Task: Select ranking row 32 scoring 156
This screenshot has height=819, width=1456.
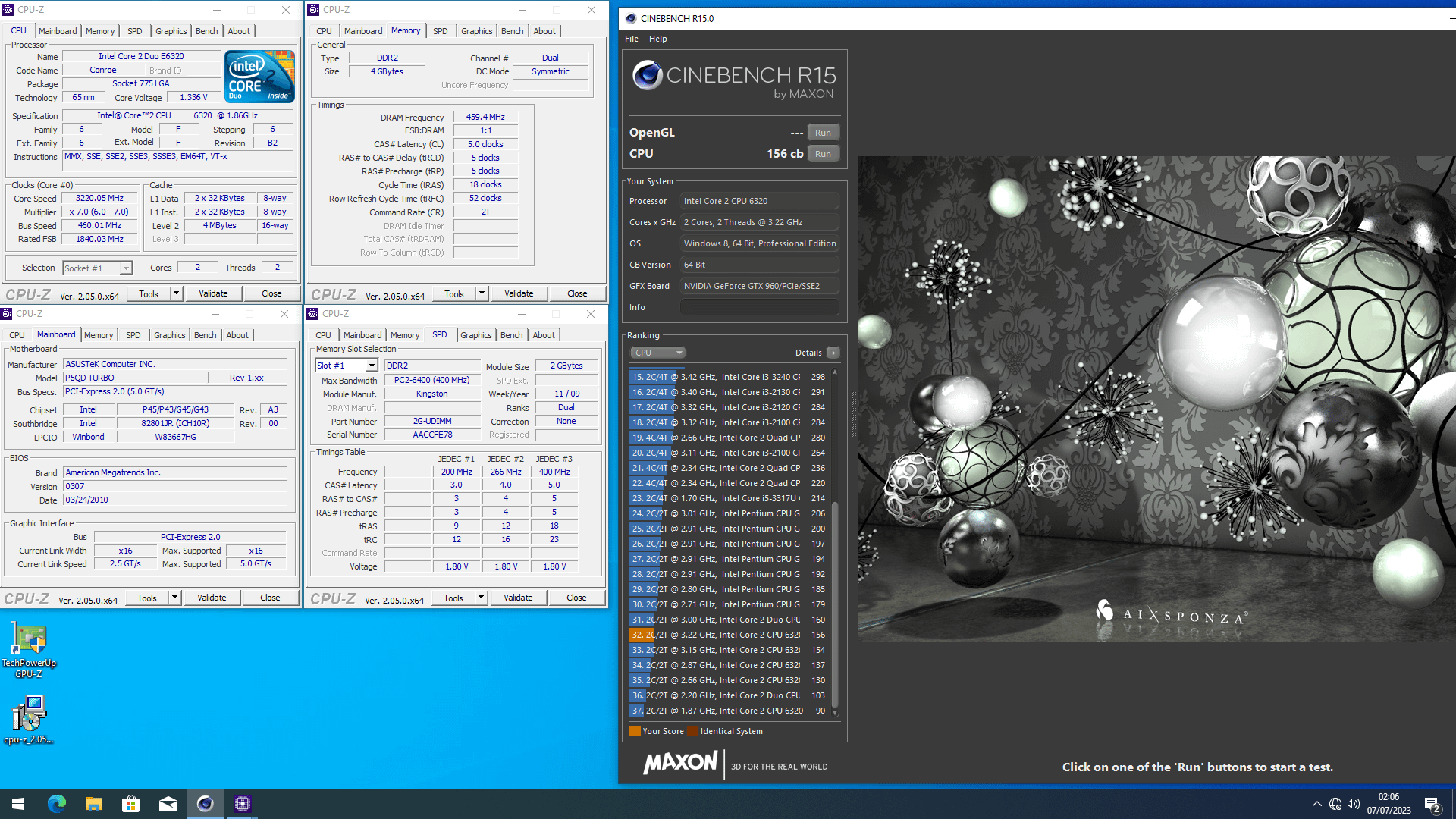Action: click(728, 635)
